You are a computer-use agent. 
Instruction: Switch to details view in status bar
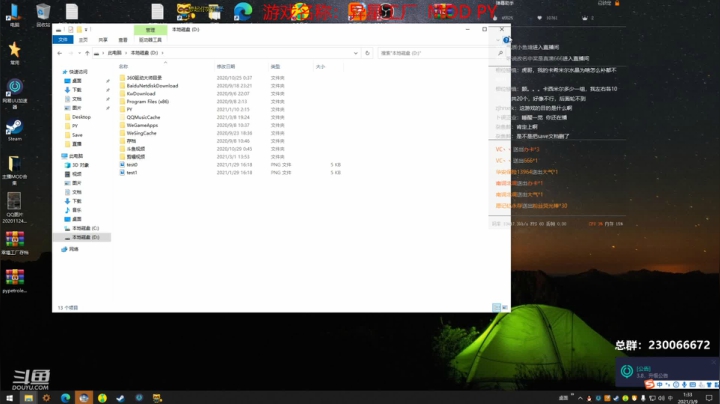[496, 307]
